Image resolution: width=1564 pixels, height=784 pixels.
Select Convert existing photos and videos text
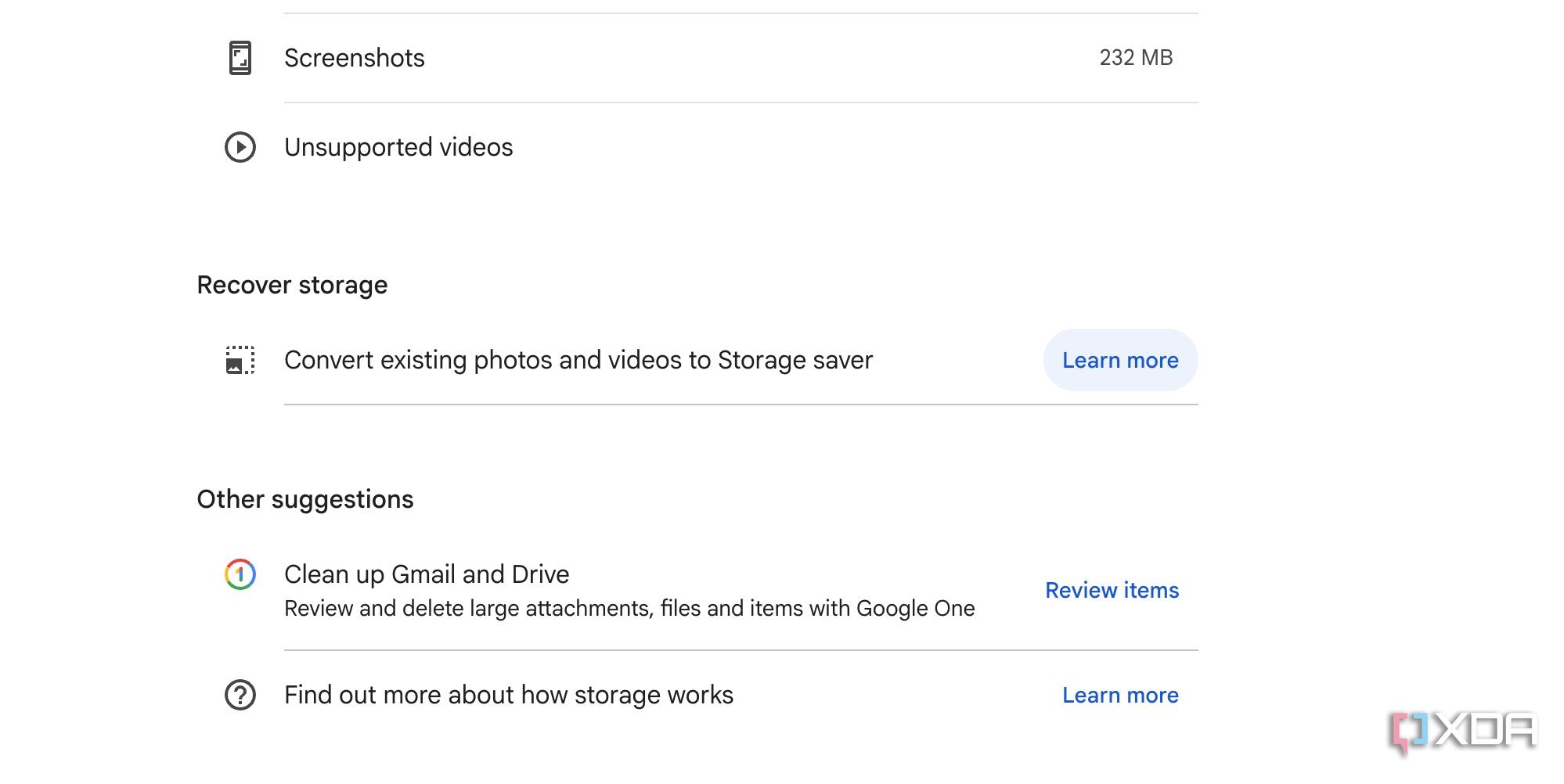pos(578,360)
